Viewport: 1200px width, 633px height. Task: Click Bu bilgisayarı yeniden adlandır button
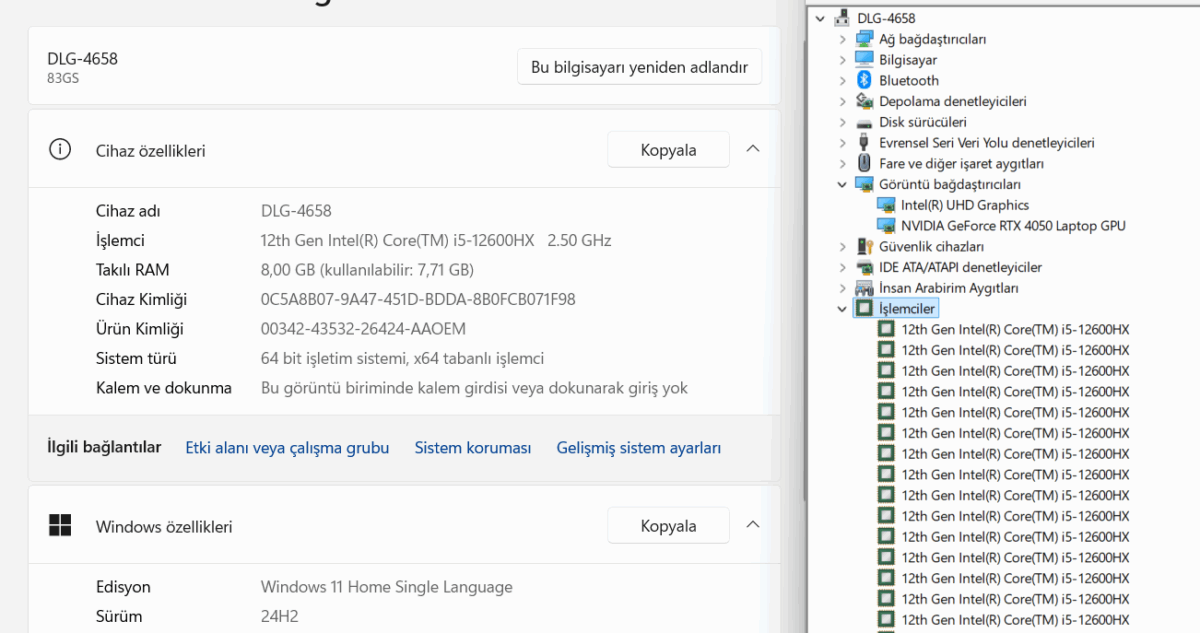(639, 67)
